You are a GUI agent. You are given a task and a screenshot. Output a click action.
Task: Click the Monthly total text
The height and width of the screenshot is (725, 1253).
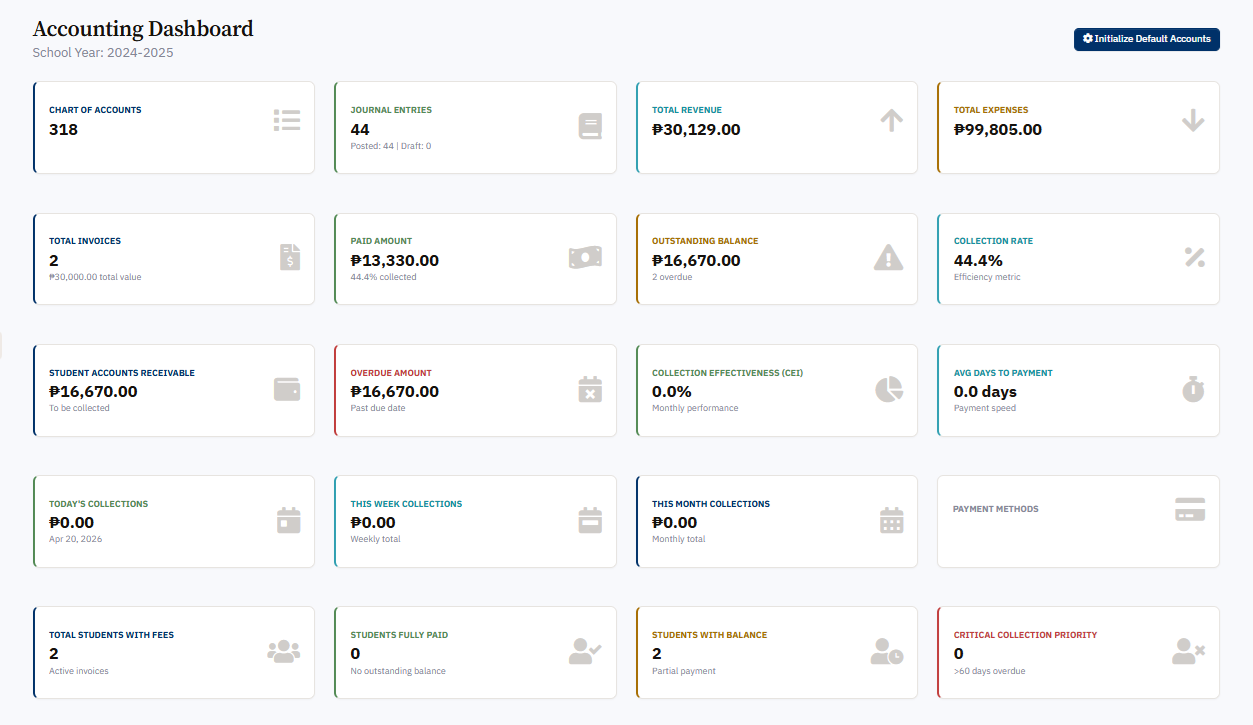pyautogui.click(x=678, y=539)
